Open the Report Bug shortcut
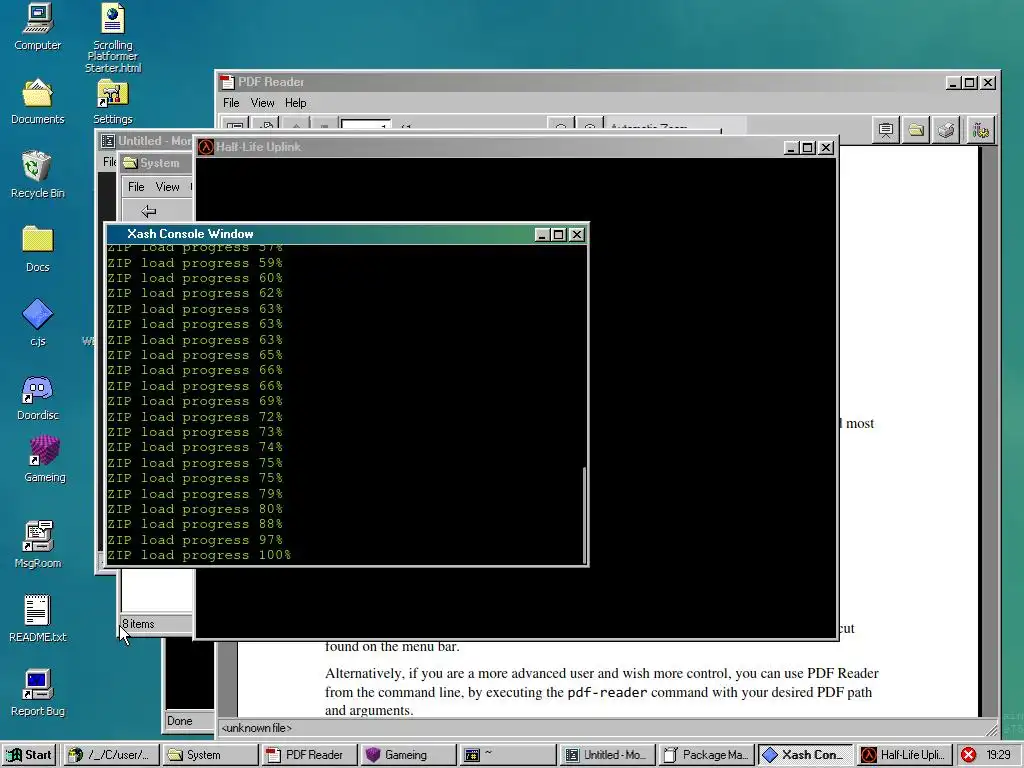1024x768 pixels. pos(37,693)
